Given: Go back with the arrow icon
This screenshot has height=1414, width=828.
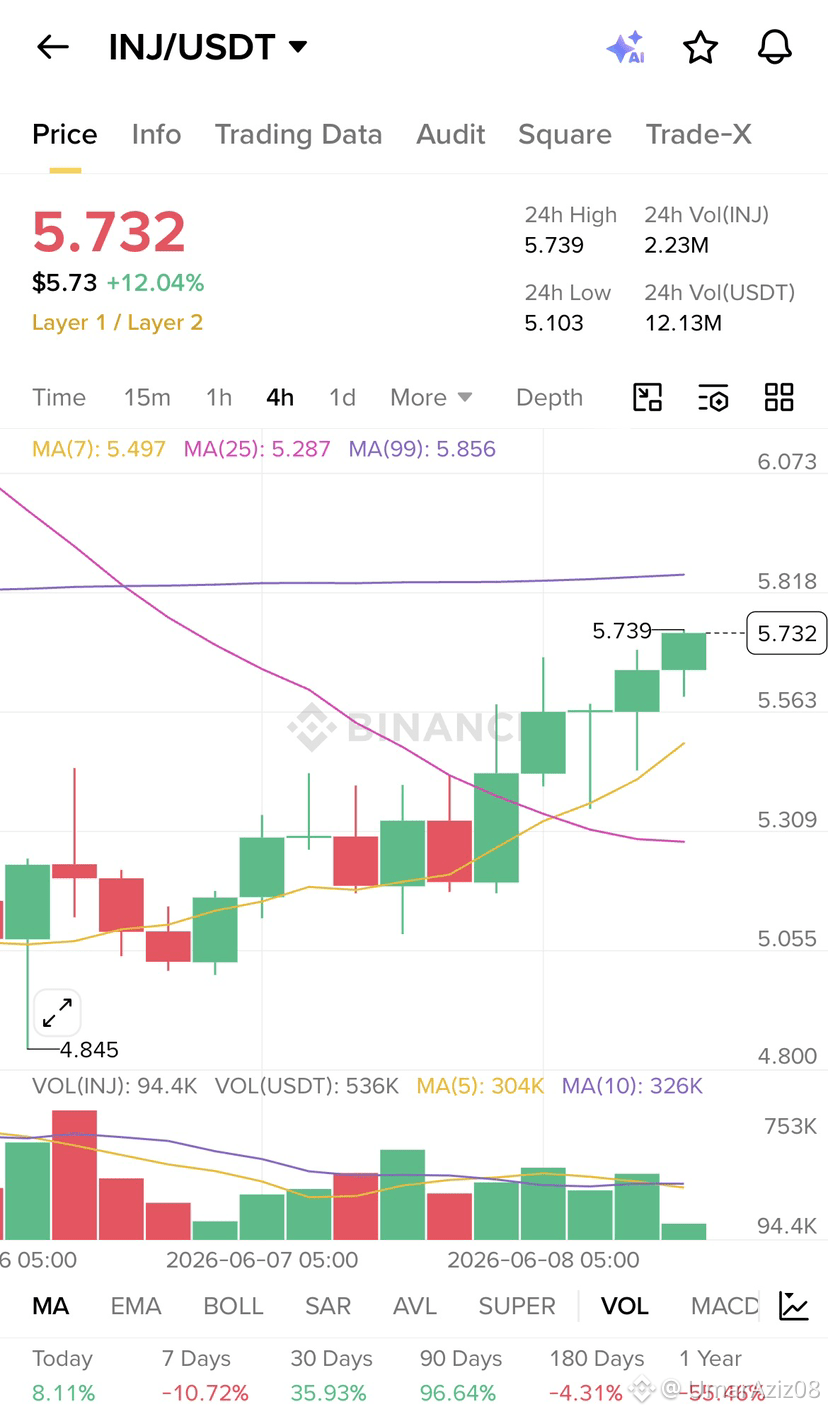Looking at the screenshot, I should [52, 46].
